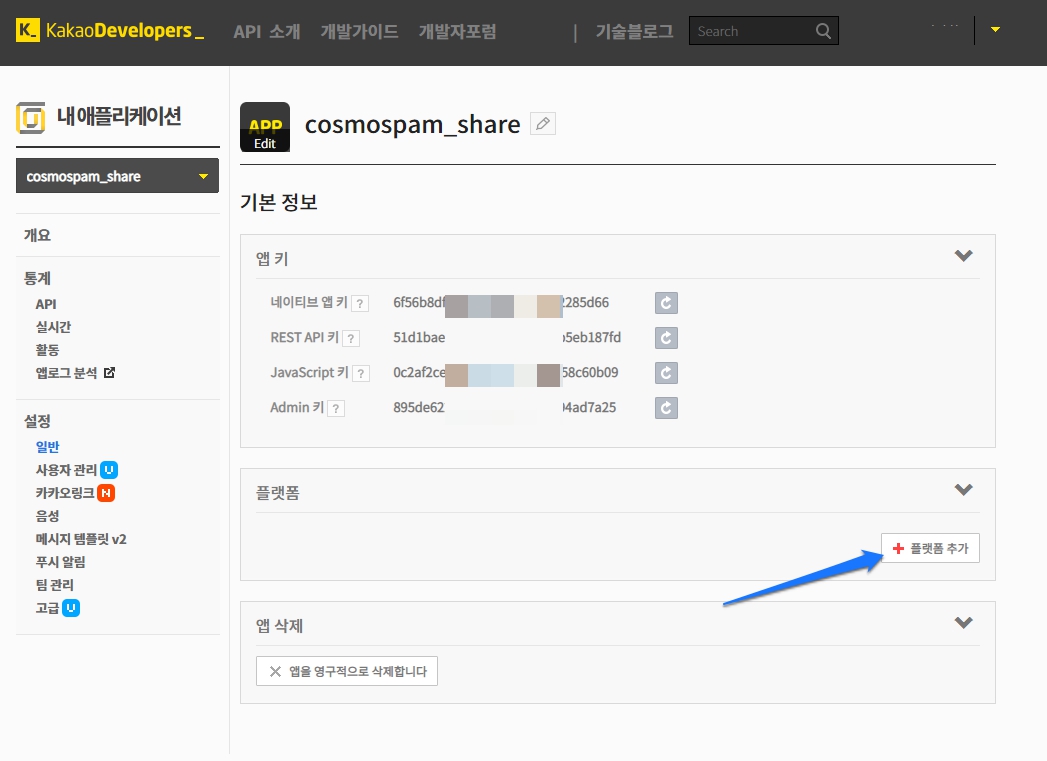Open the API 소개 menu
Image resolution: width=1047 pixels, height=761 pixels.
pos(266,31)
